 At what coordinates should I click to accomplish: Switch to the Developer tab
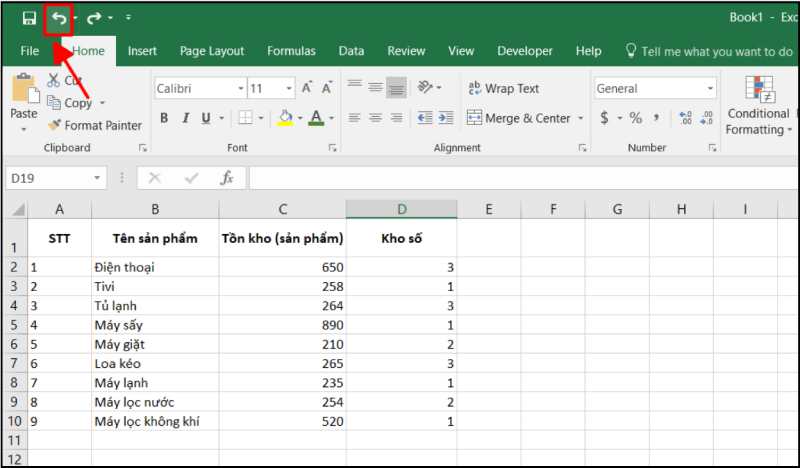point(524,51)
